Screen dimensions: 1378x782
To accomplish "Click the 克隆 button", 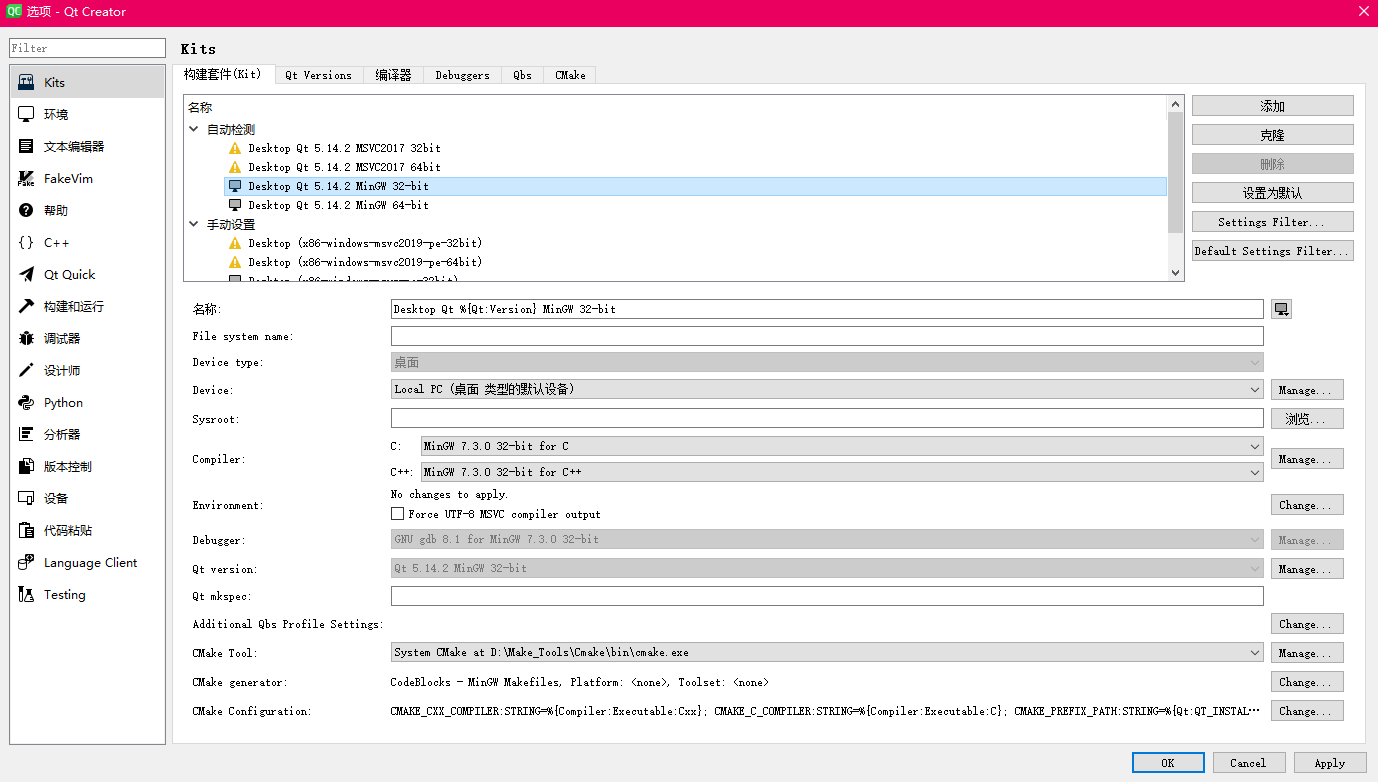I will coord(1272,135).
